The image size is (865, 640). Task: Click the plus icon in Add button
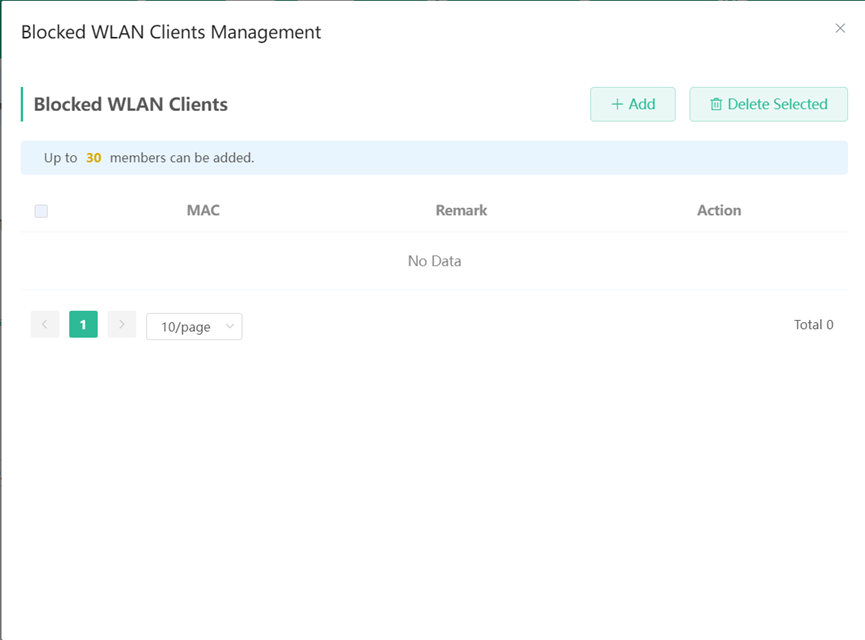coord(617,104)
